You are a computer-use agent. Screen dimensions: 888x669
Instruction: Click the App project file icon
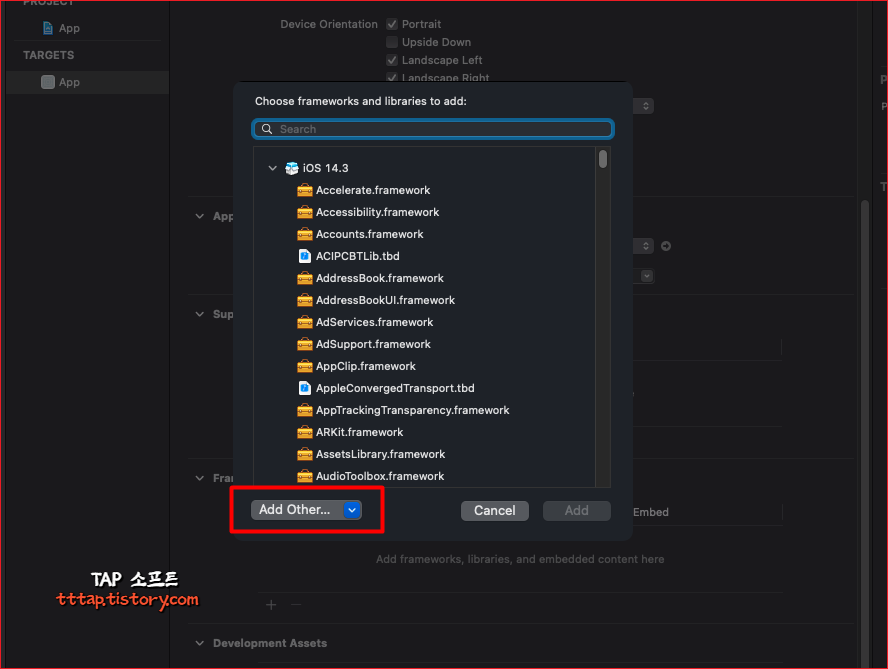[x=48, y=28]
